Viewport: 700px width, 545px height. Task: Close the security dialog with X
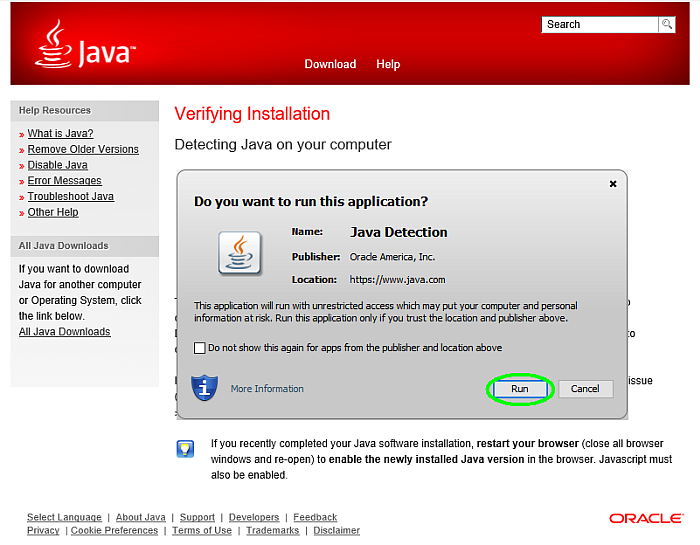pos(613,183)
